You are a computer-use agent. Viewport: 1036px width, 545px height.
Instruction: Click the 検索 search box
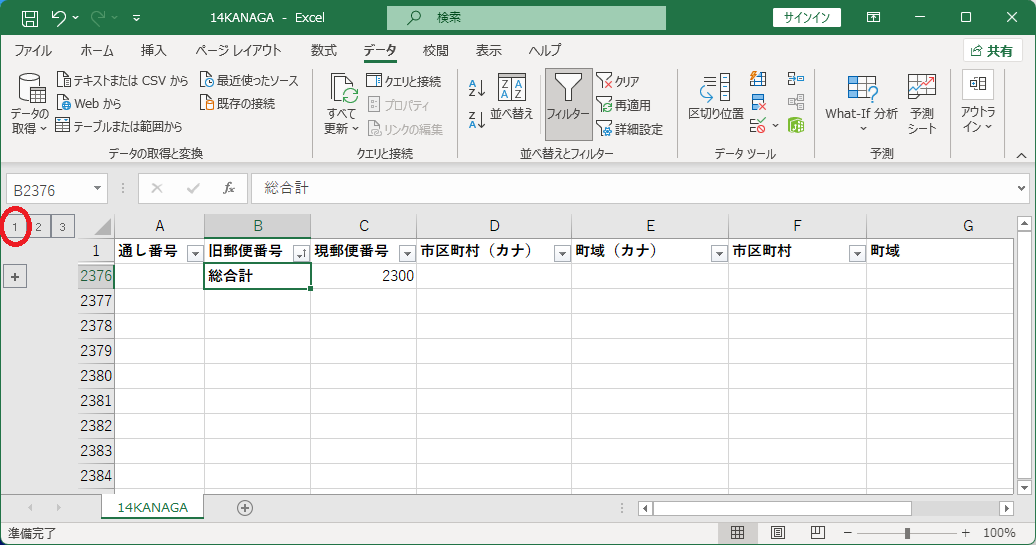click(x=526, y=18)
